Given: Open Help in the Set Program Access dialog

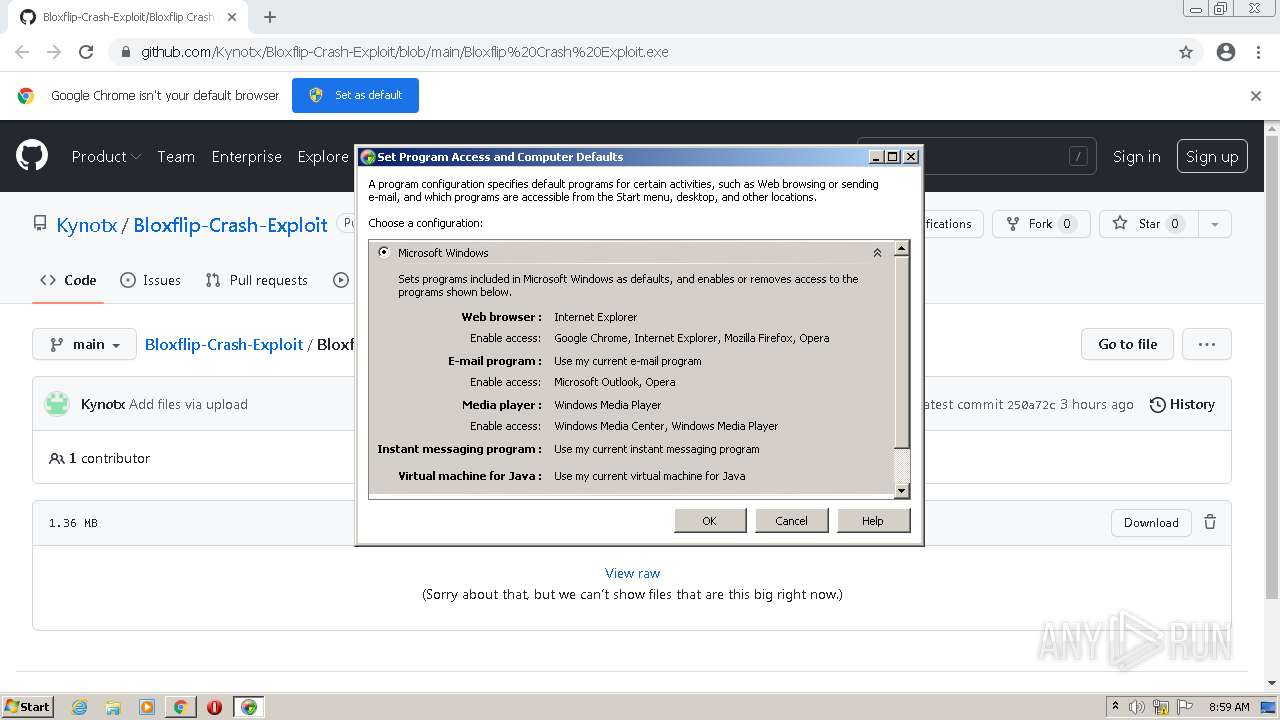Looking at the screenshot, I should [873, 521].
